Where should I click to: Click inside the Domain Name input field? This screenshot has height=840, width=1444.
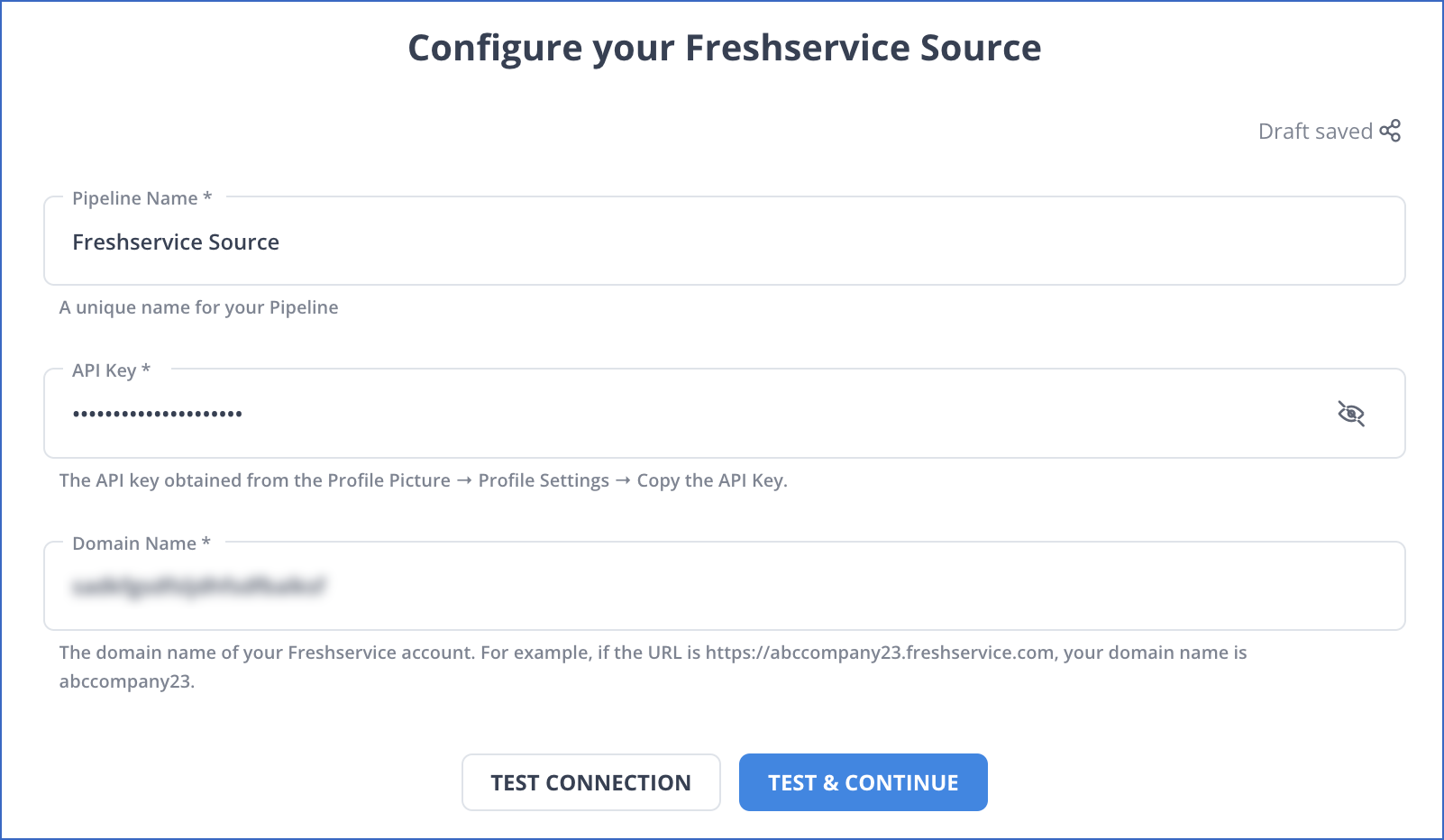point(631,586)
